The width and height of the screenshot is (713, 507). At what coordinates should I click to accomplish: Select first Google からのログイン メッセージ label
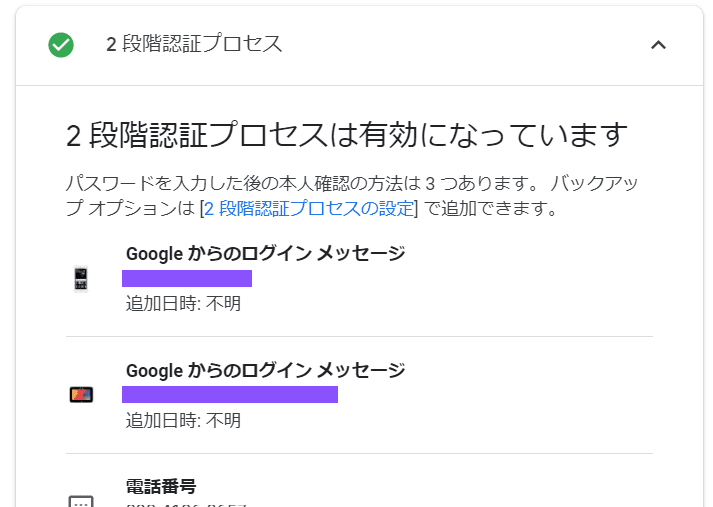point(265,254)
